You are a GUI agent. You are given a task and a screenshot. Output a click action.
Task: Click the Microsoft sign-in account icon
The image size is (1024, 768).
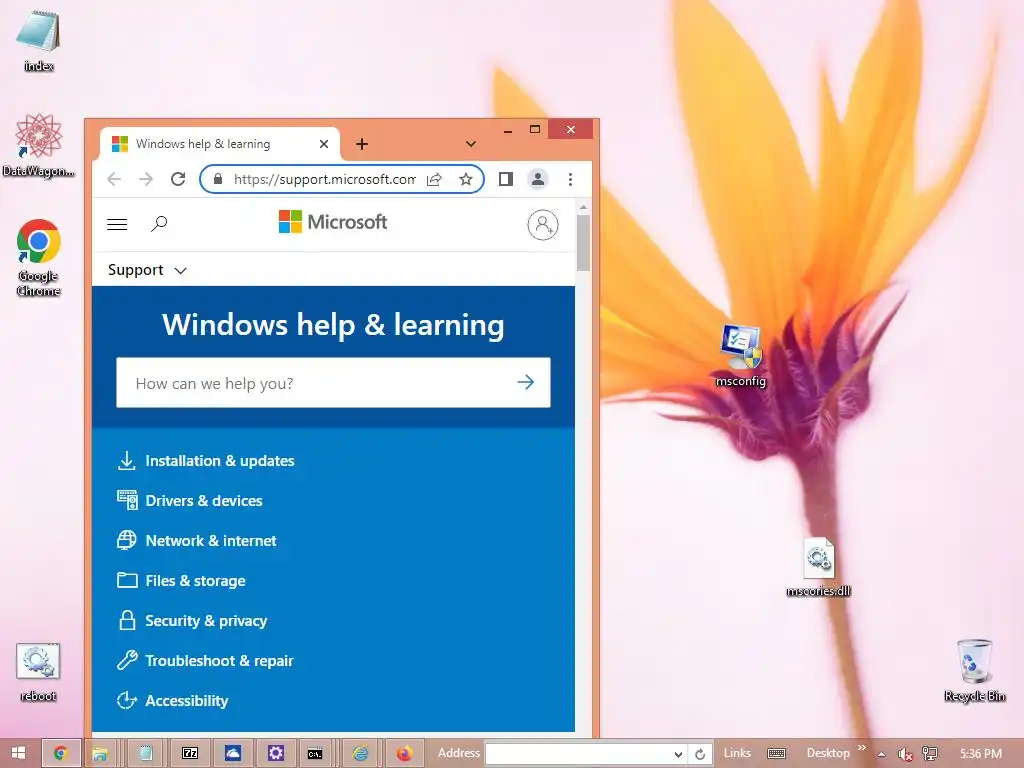543,225
